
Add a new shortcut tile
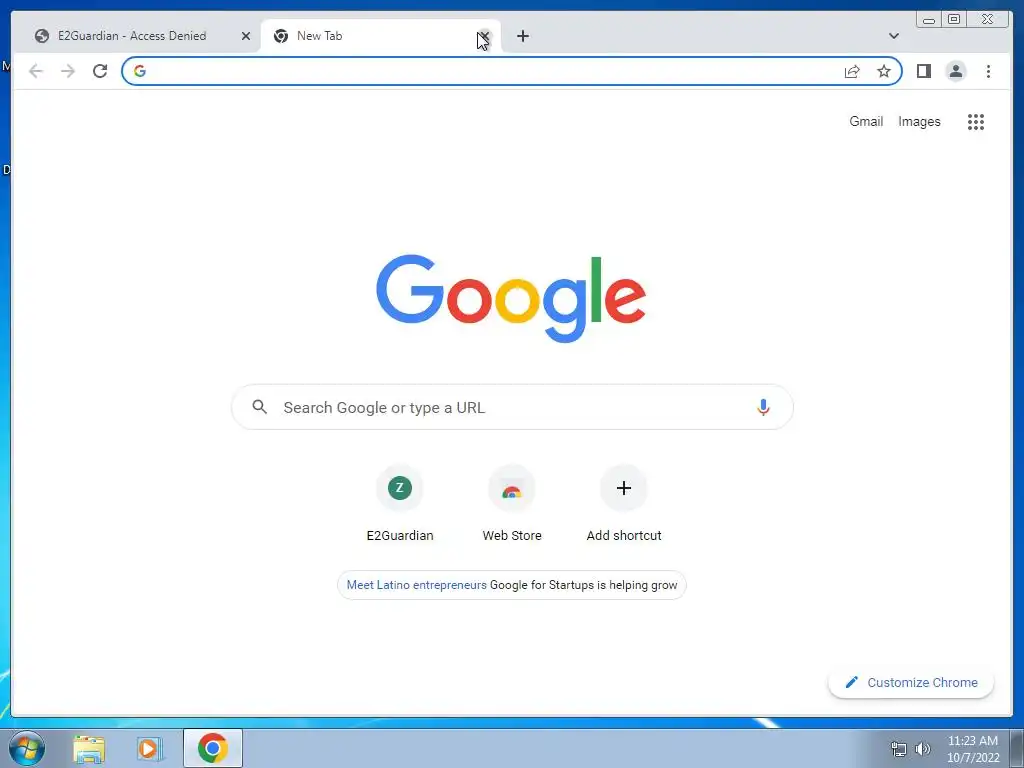pyautogui.click(x=624, y=504)
